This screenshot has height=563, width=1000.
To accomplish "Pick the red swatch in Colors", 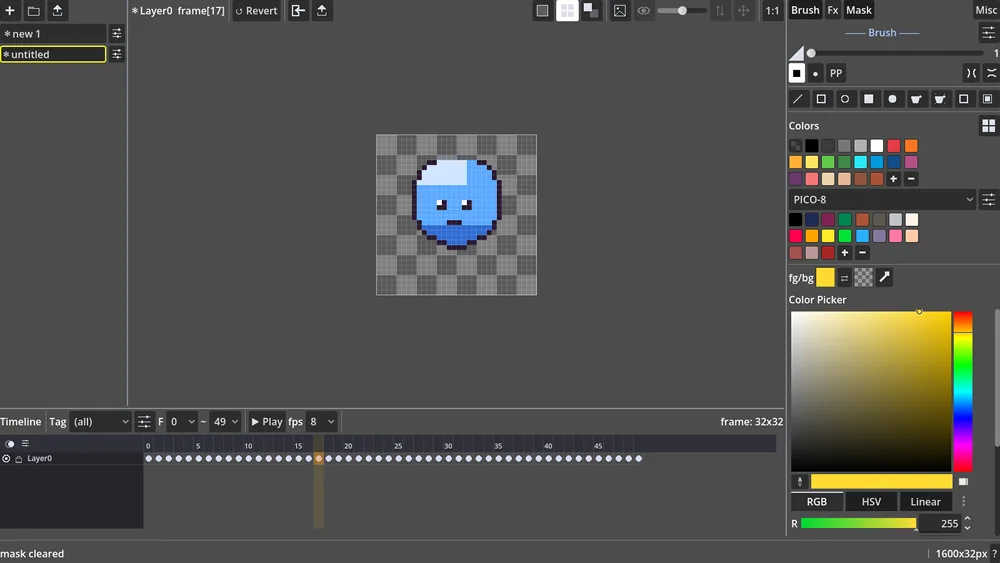I will [894, 146].
